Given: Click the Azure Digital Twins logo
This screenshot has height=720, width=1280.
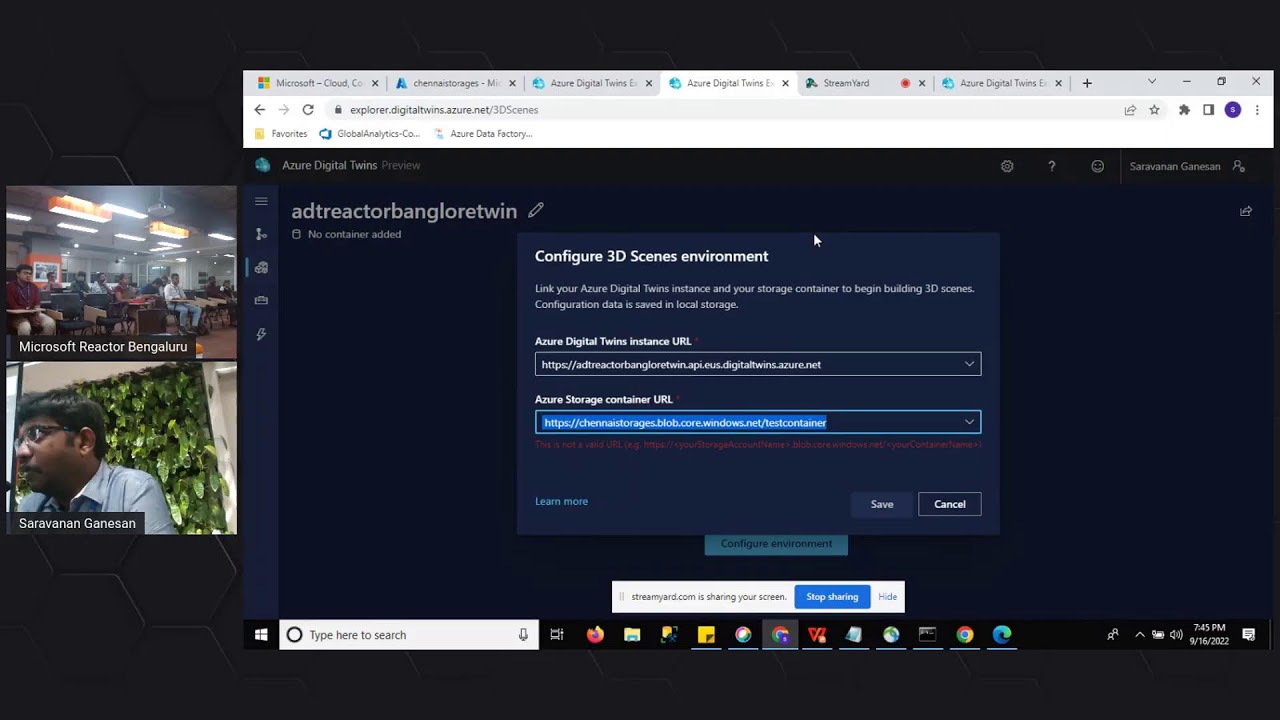Looking at the screenshot, I should pos(262,165).
